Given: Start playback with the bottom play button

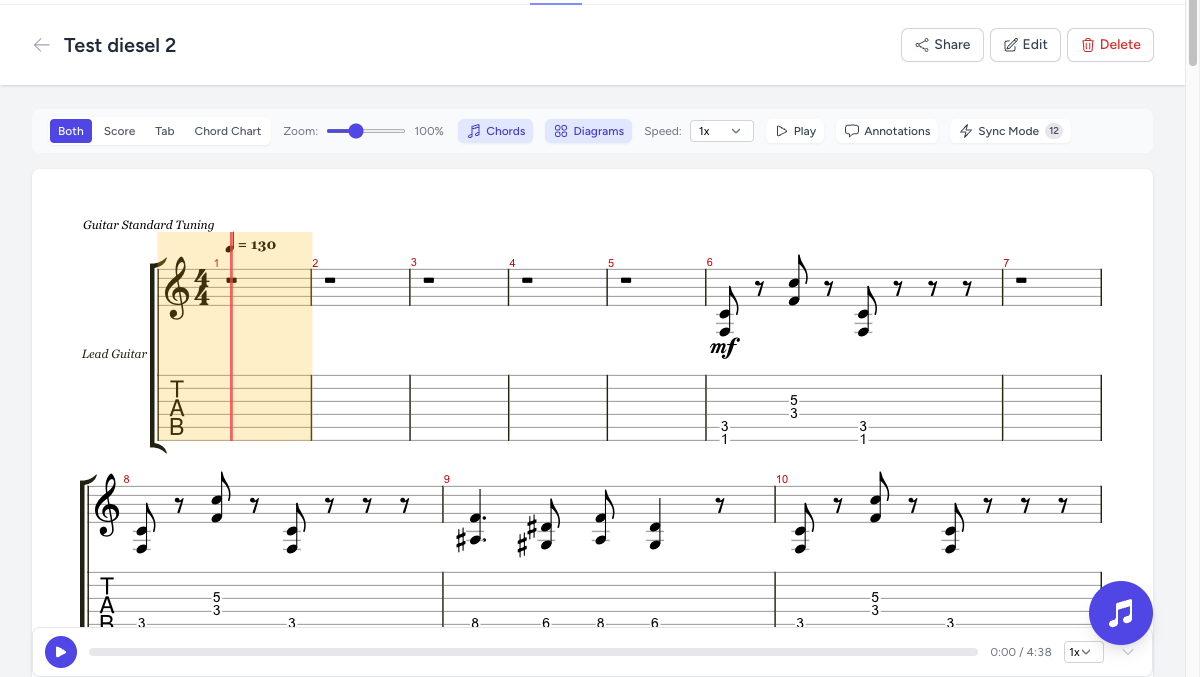Looking at the screenshot, I should coord(61,651).
